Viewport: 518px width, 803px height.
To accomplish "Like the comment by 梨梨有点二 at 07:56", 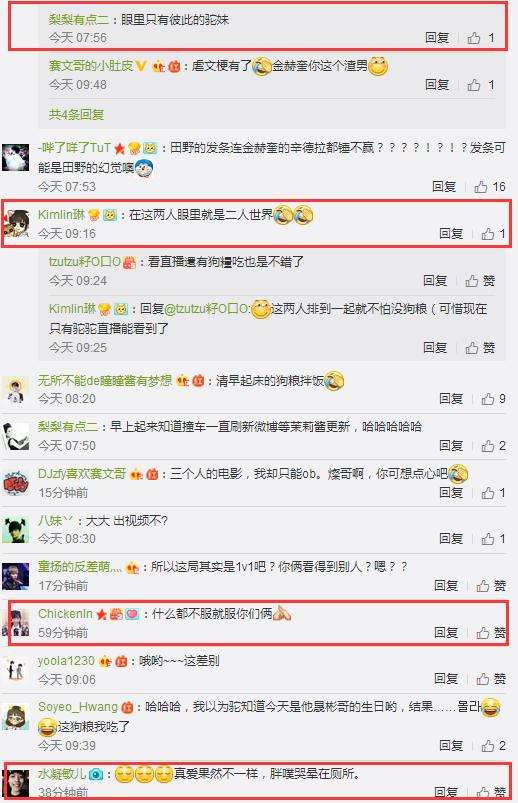I will click(x=481, y=38).
